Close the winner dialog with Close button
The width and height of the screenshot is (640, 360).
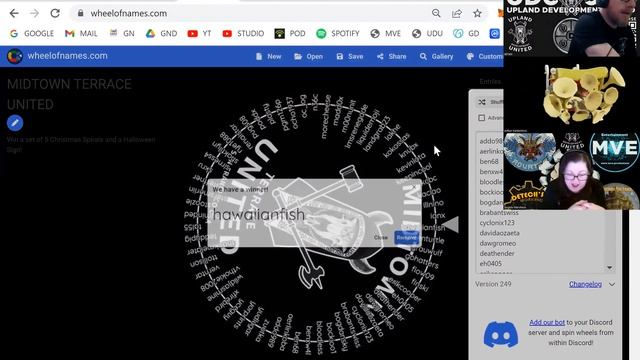[380, 237]
